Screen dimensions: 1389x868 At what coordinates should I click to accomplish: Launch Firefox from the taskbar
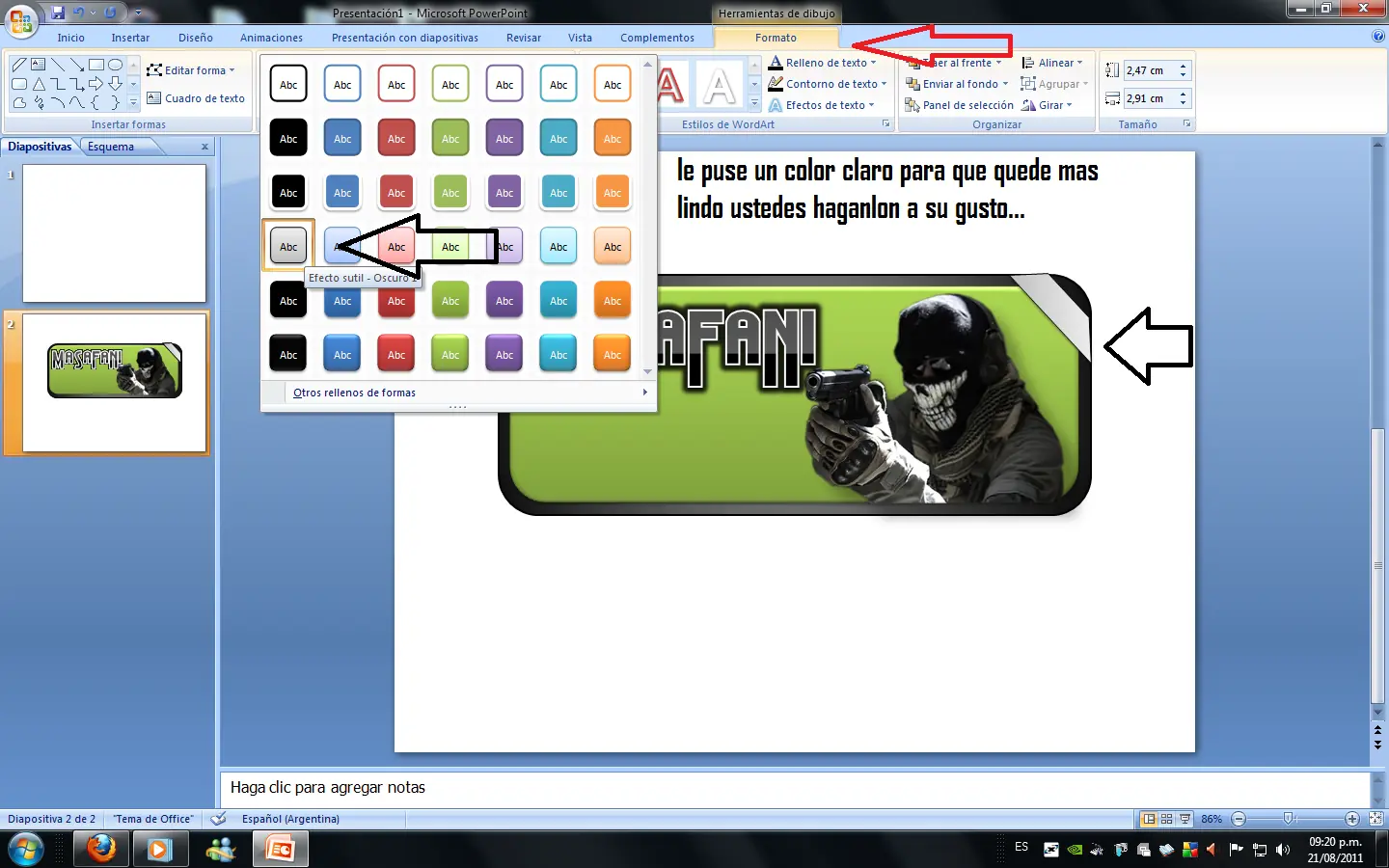pyautogui.click(x=100, y=850)
